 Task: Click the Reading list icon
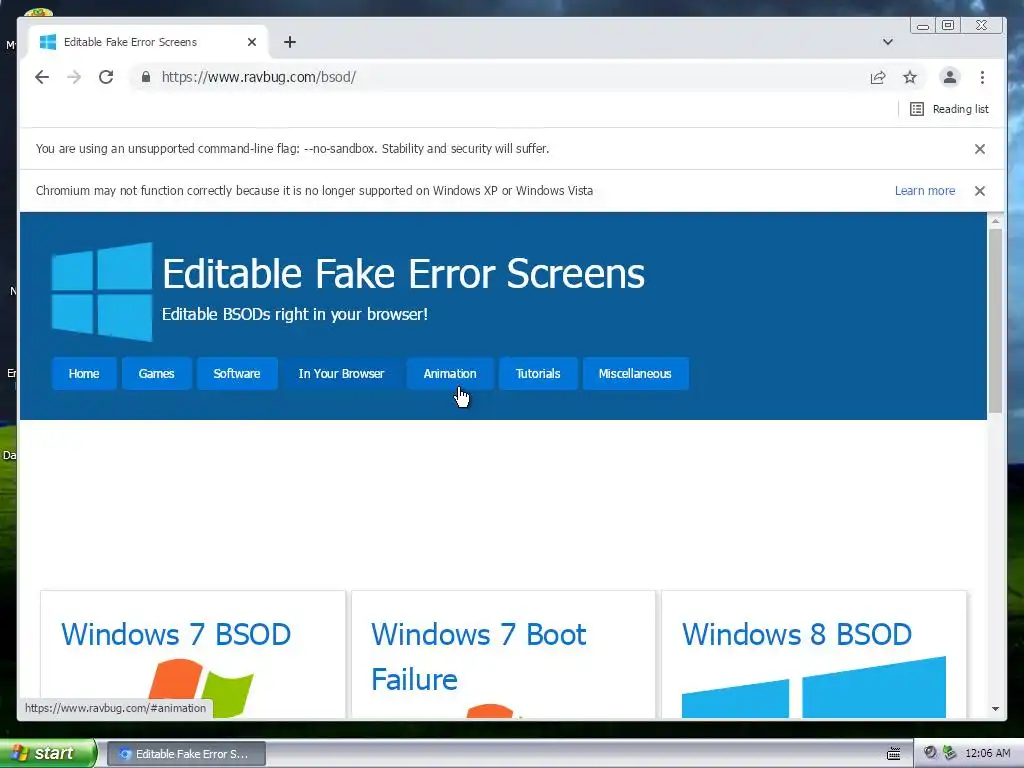tap(917, 109)
